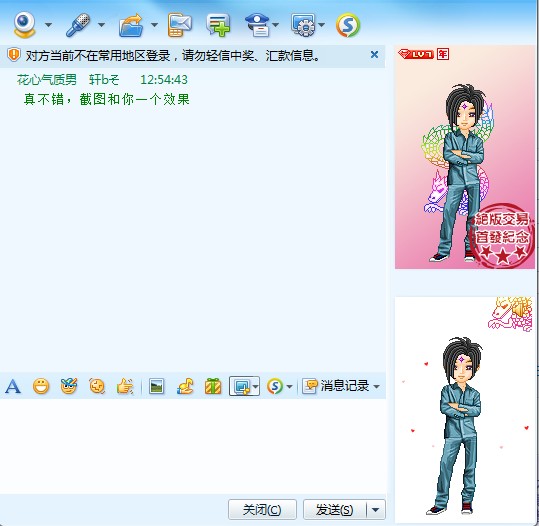Click the red LV7 diamond badge
Image resolution: width=539 pixels, height=526 pixels.
[416, 54]
